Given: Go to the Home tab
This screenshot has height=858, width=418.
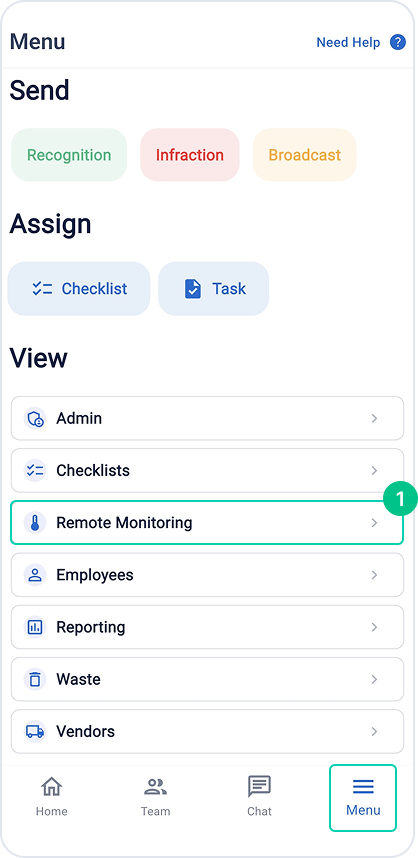Looking at the screenshot, I should [x=51, y=797].
